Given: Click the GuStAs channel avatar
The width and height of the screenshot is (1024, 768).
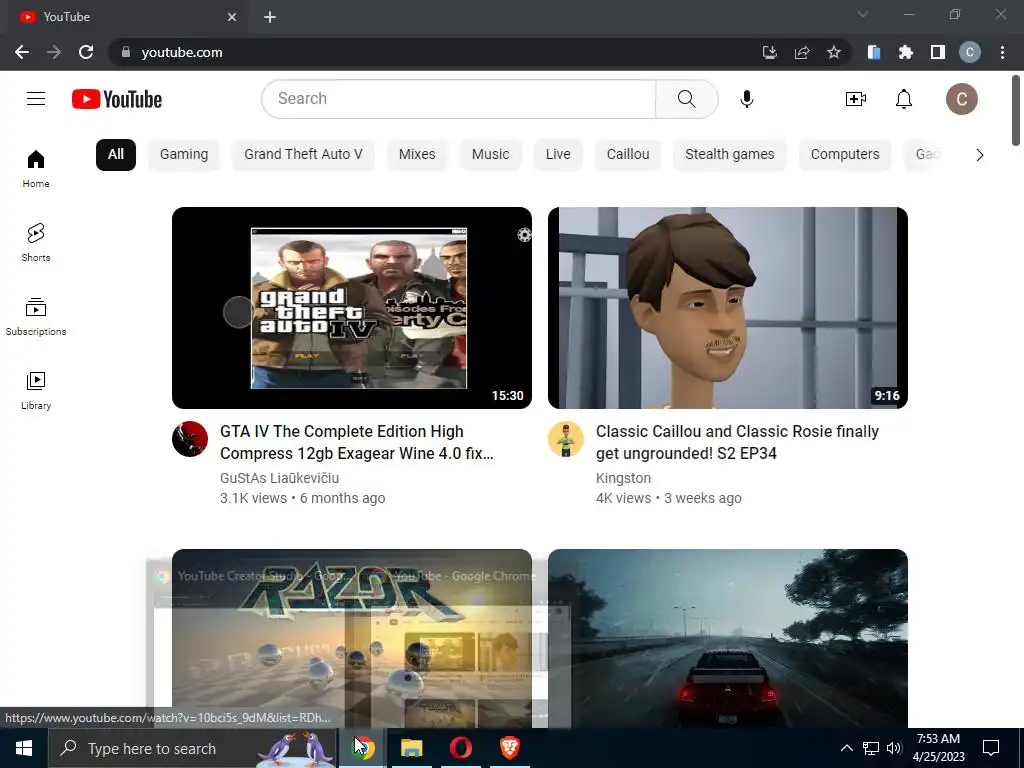Looking at the screenshot, I should [x=190, y=439].
